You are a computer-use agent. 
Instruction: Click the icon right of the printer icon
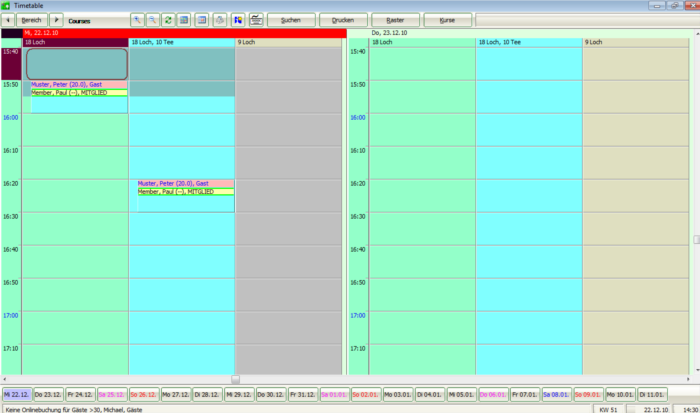coord(238,20)
